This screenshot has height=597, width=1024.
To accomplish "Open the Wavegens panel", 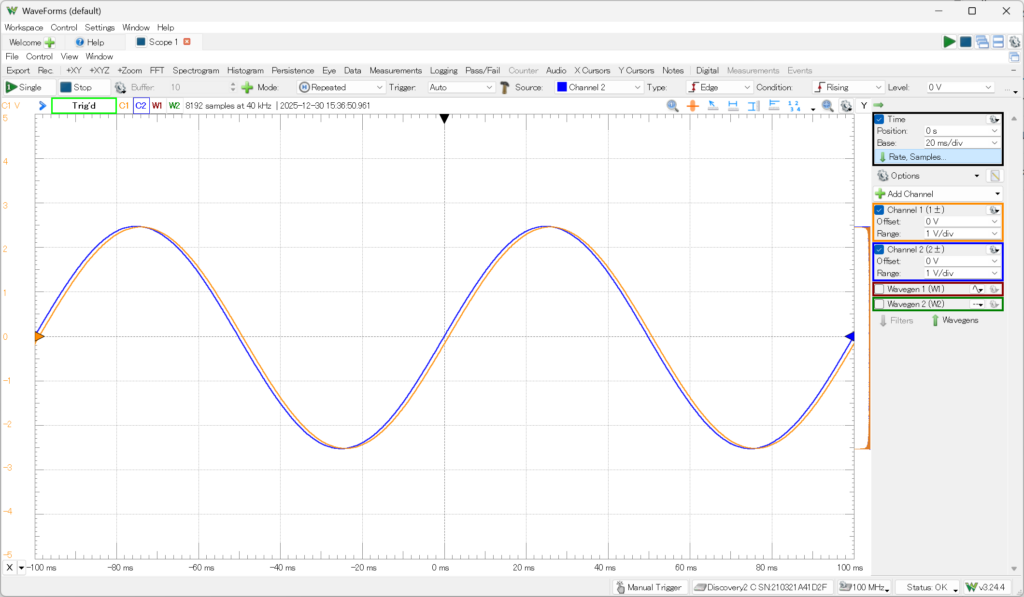I will pyautogui.click(x=954, y=320).
